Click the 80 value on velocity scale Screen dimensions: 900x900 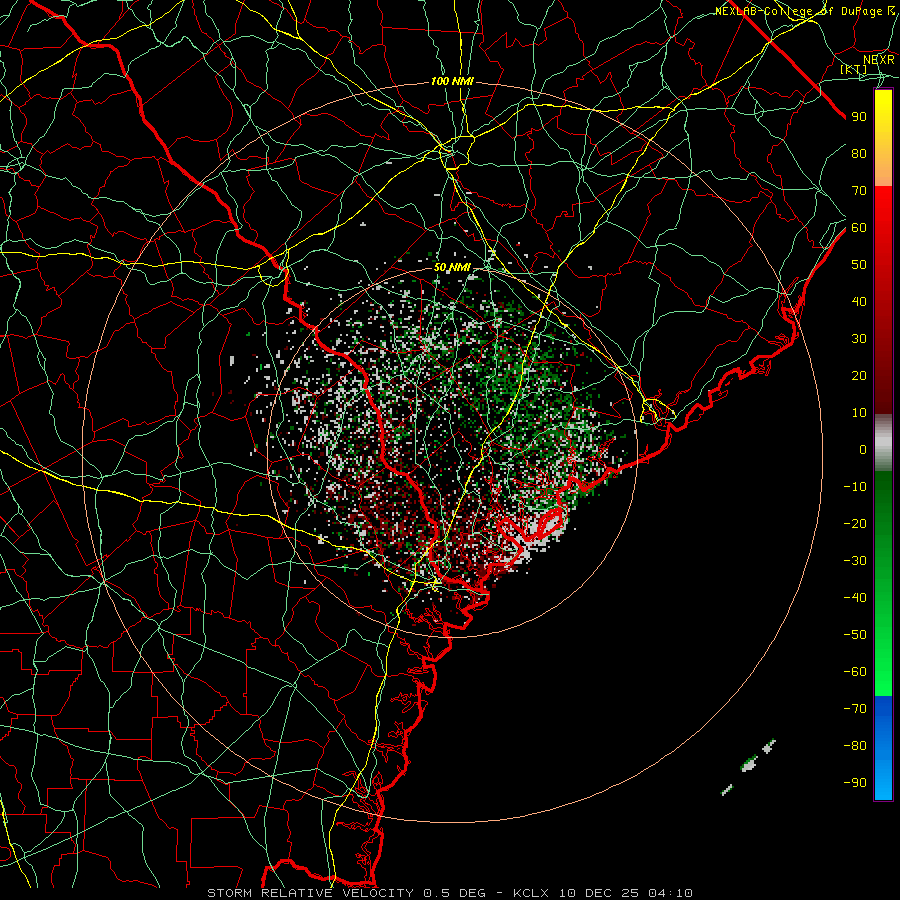click(859, 154)
